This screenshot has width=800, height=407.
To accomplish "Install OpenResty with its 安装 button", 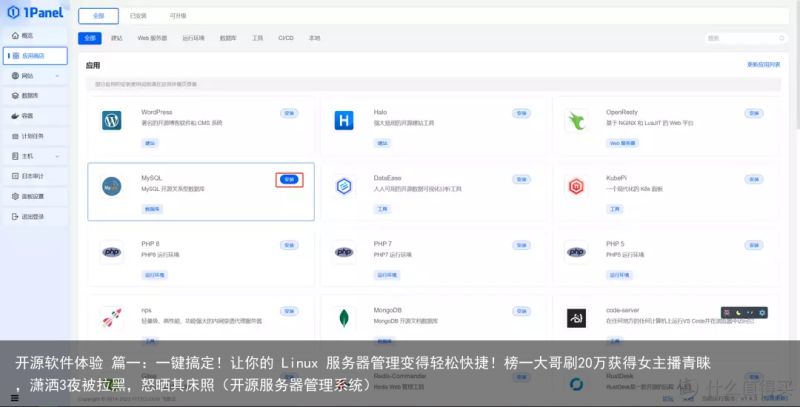I will [x=754, y=113].
